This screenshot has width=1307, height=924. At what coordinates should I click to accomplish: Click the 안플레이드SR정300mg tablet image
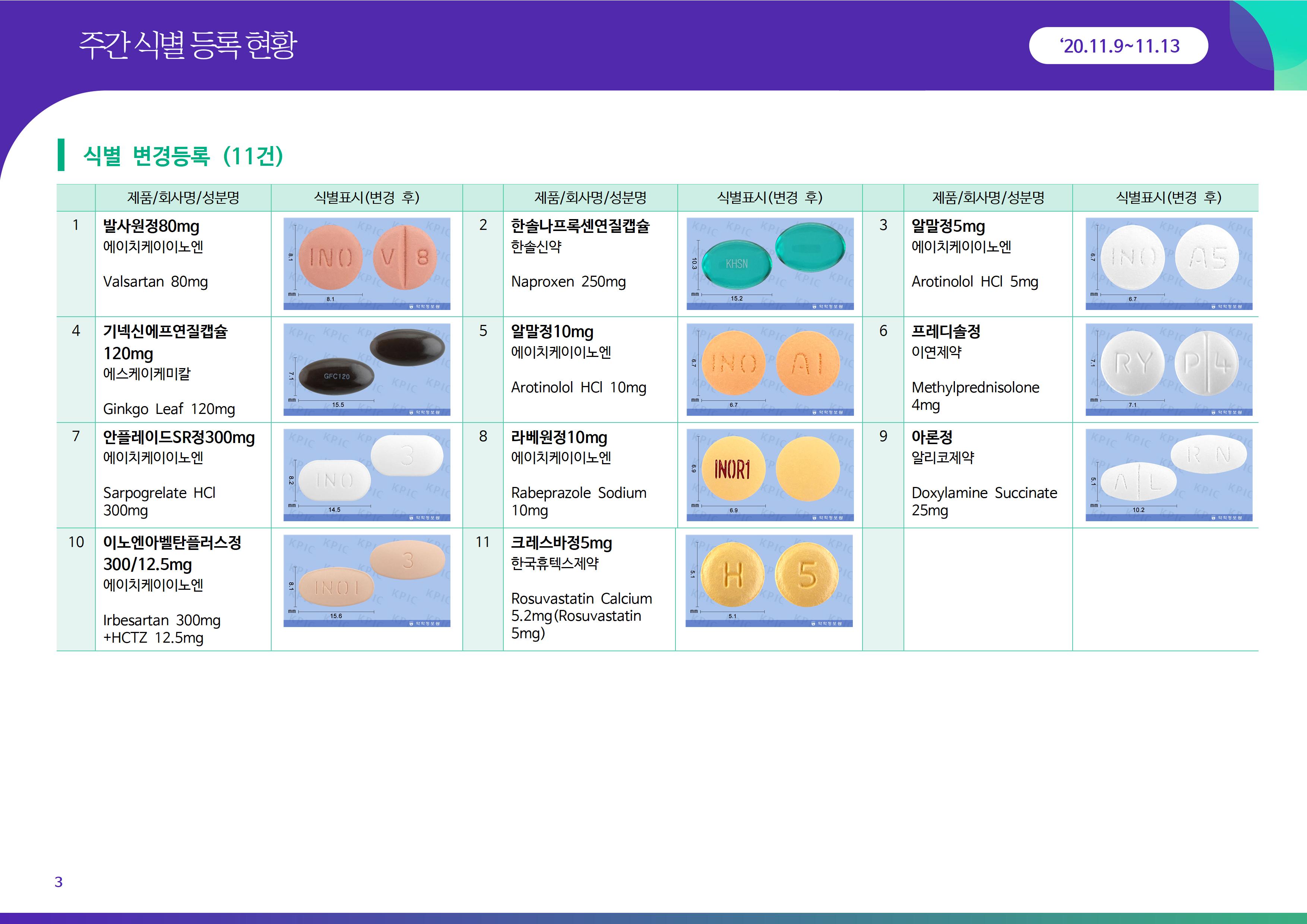[x=367, y=474]
